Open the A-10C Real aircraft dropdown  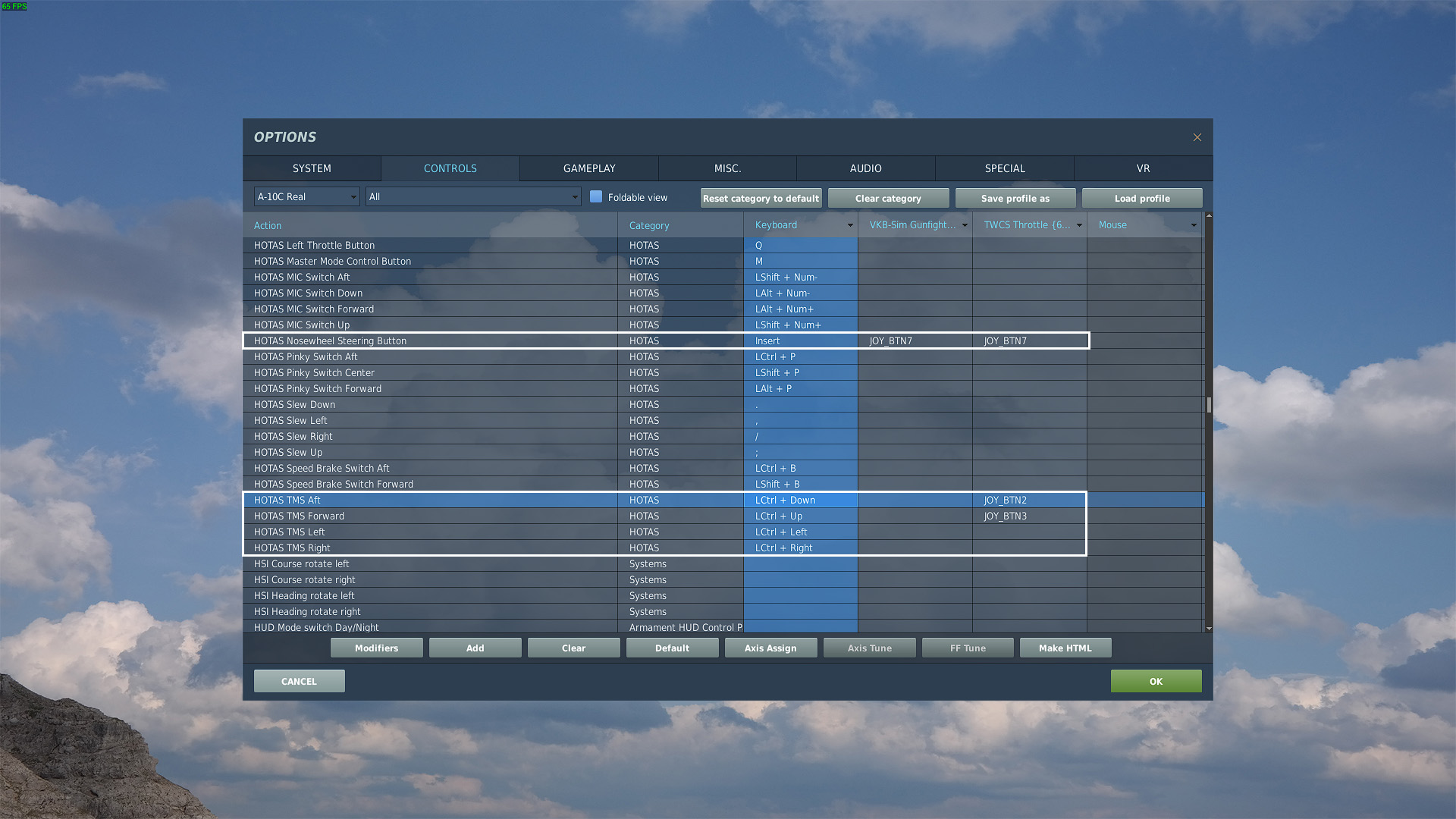coord(306,197)
